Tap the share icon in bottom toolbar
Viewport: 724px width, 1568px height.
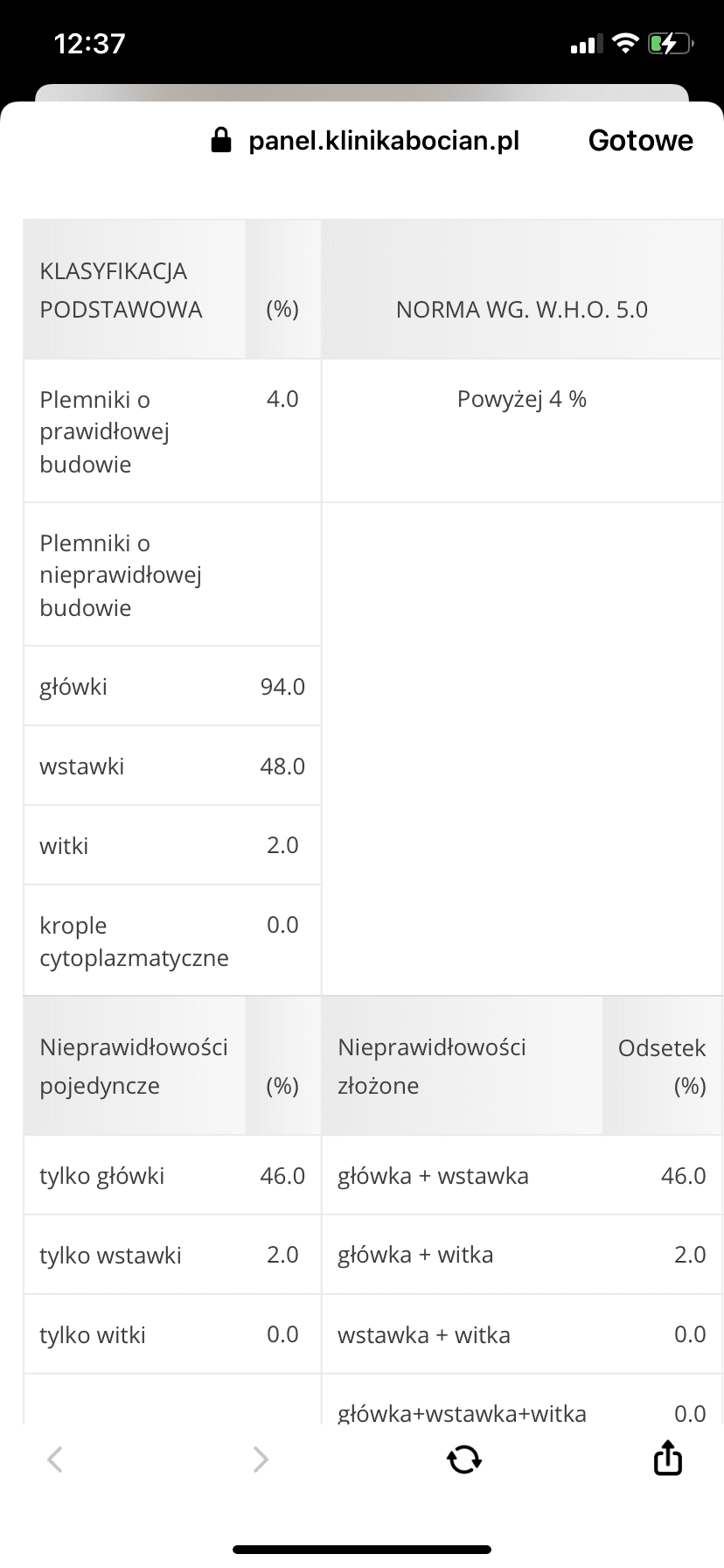[x=667, y=1459]
